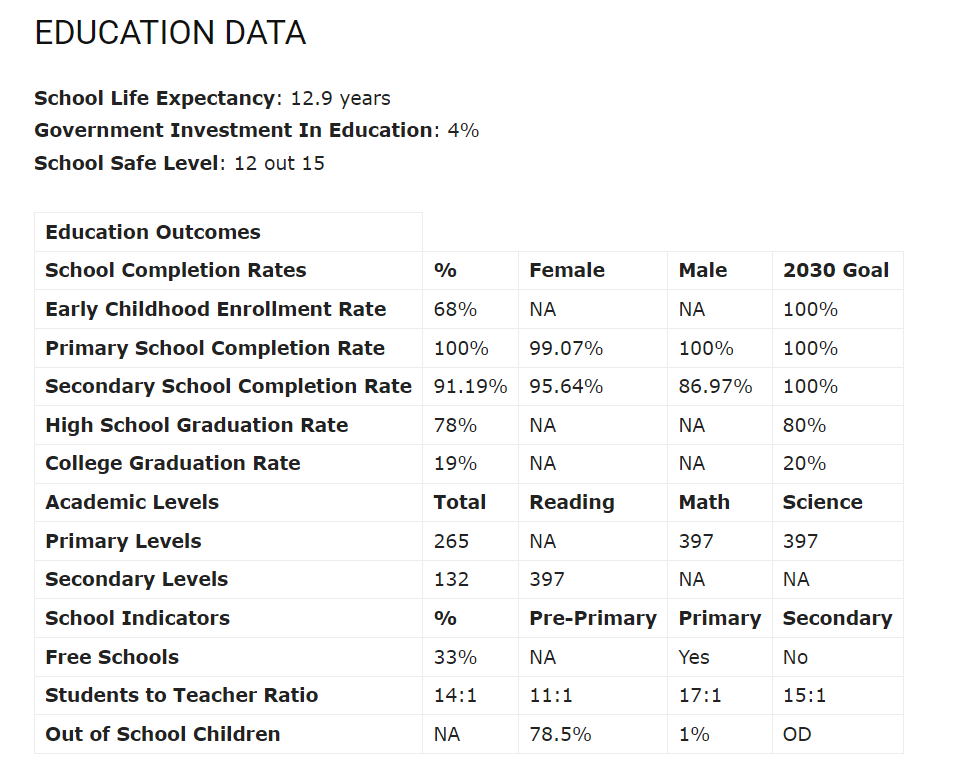Click the School Completion Rates row header
Screen dimensions: 967x770
coord(176,270)
